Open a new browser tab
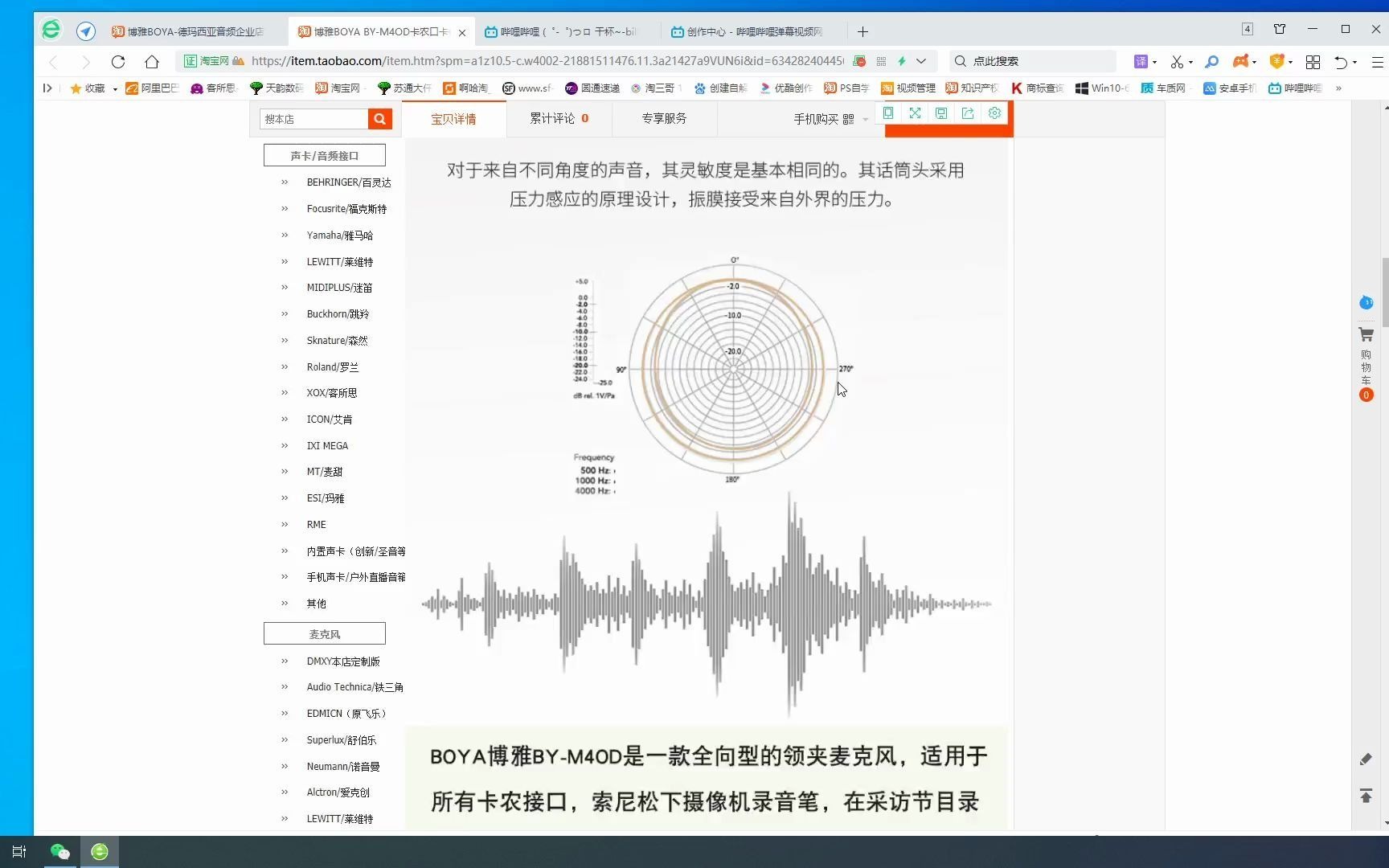This screenshot has height=868, width=1389. click(x=862, y=32)
